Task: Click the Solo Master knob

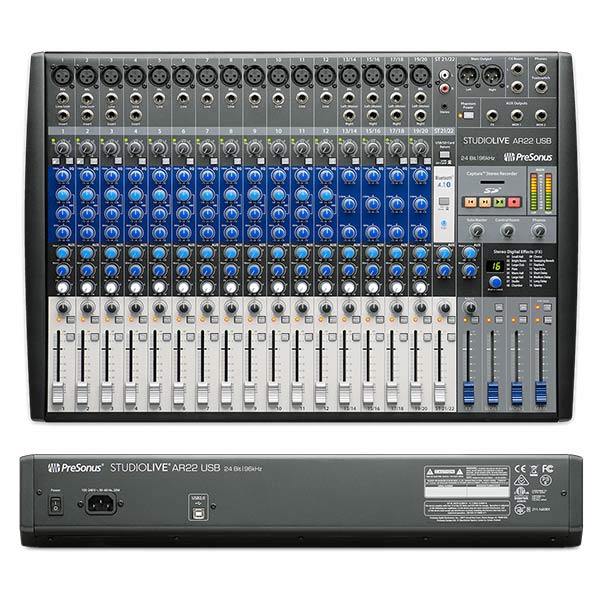Action: [476, 231]
